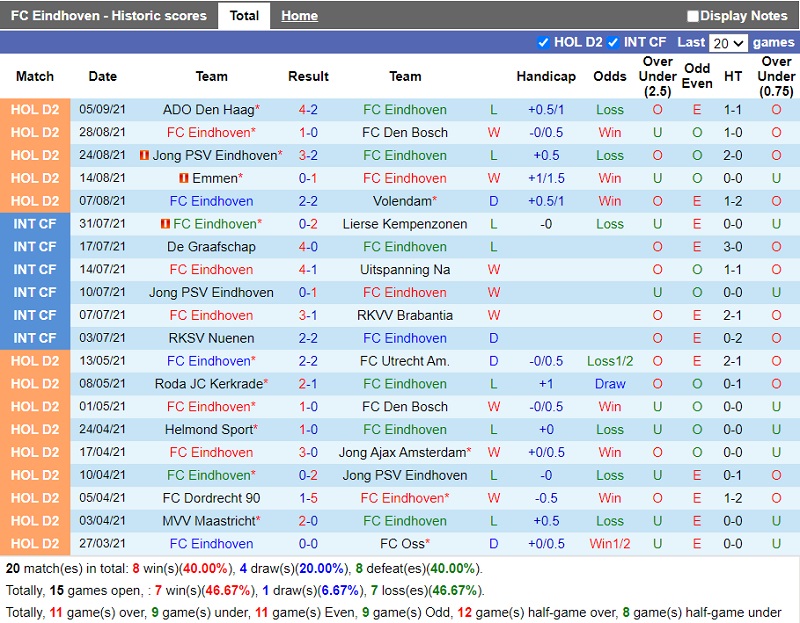Open FC Utrecht Am. team link
The image size is (800, 623).
coord(405,361)
